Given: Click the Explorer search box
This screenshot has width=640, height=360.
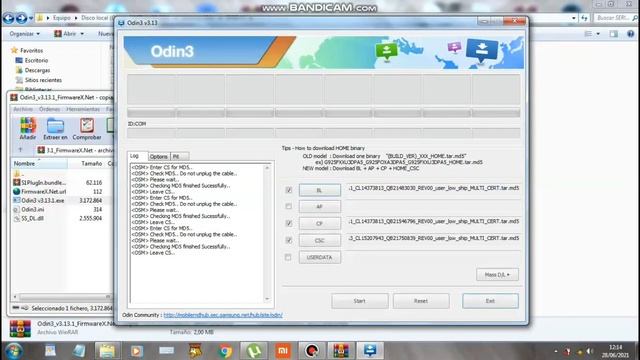Looking at the screenshot, I should 615,18.
